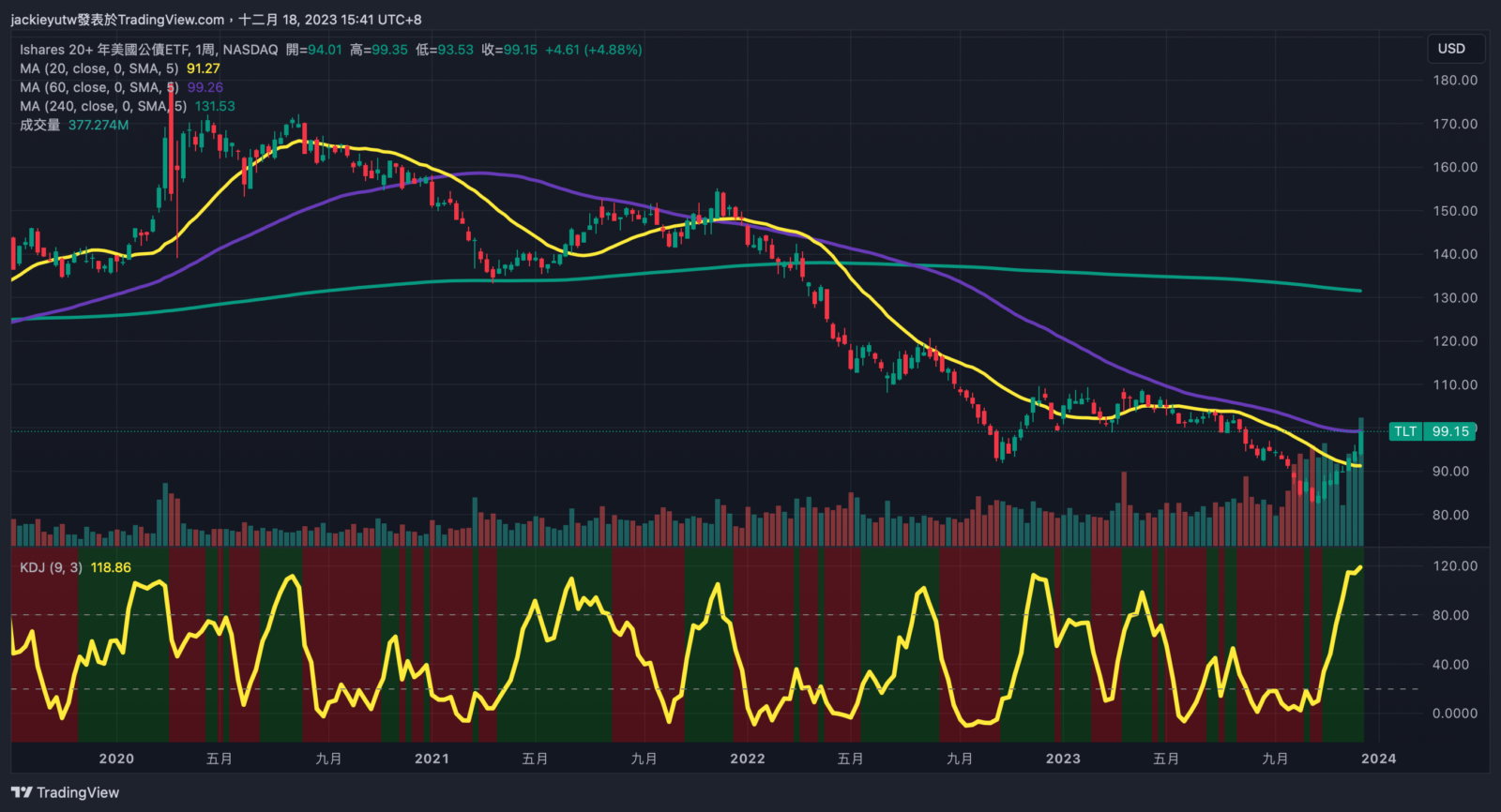Click the 131.53 MA 240 value
The width and height of the screenshot is (1501, 812).
[215, 106]
